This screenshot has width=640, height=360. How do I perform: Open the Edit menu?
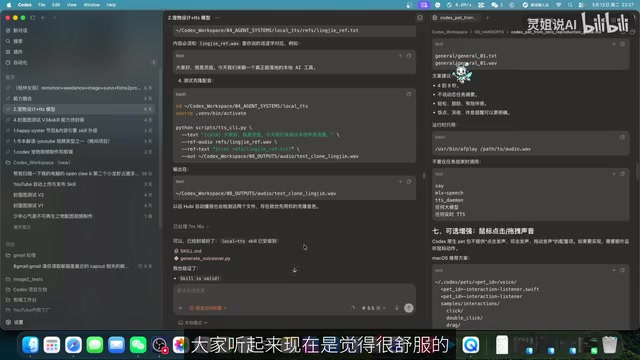pyautogui.click(x=56, y=5)
